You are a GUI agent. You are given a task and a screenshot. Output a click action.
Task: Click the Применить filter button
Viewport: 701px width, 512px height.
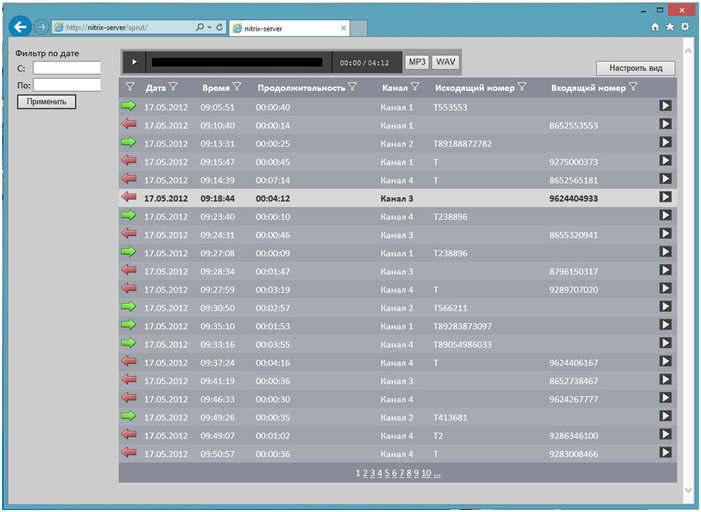tap(46, 102)
